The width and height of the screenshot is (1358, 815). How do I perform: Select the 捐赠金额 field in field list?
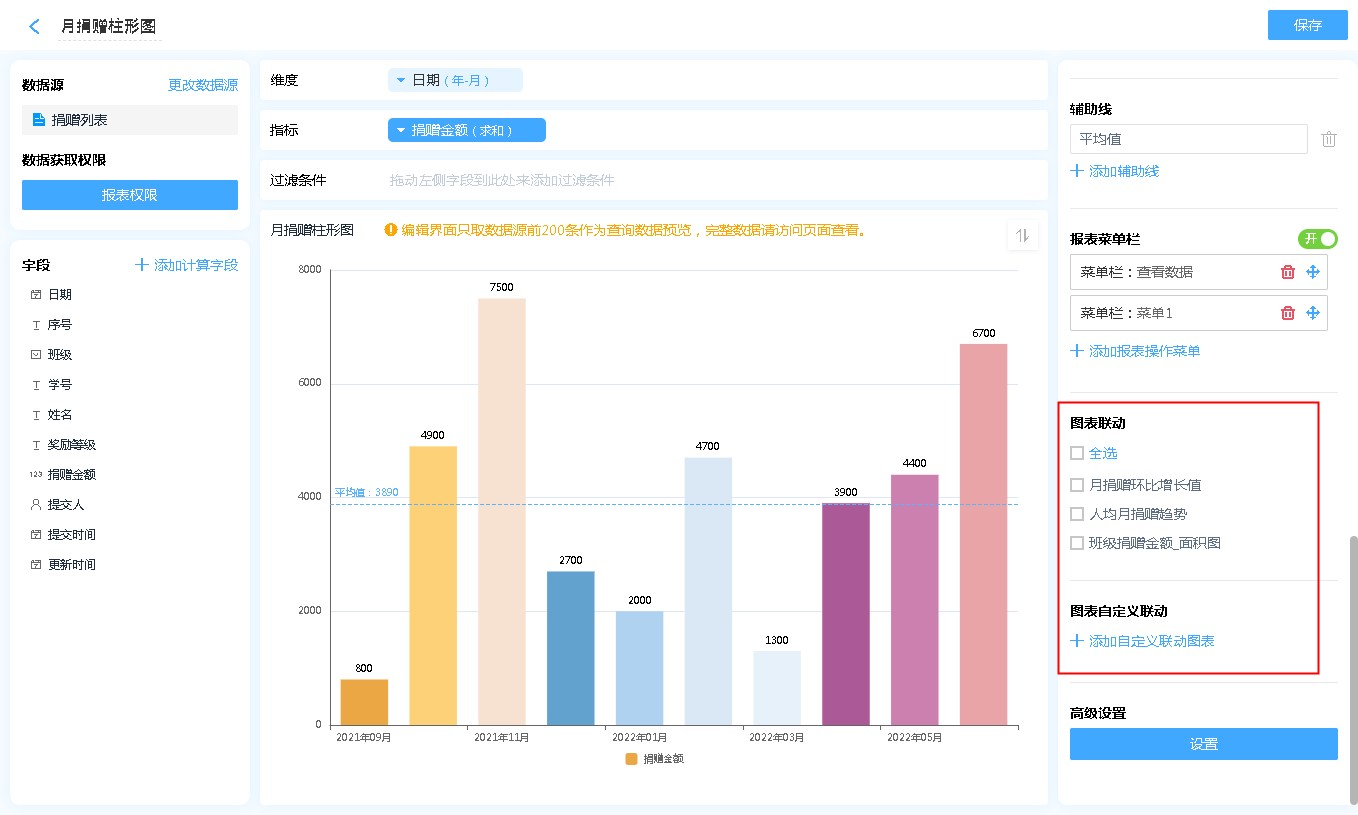point(71,475)
